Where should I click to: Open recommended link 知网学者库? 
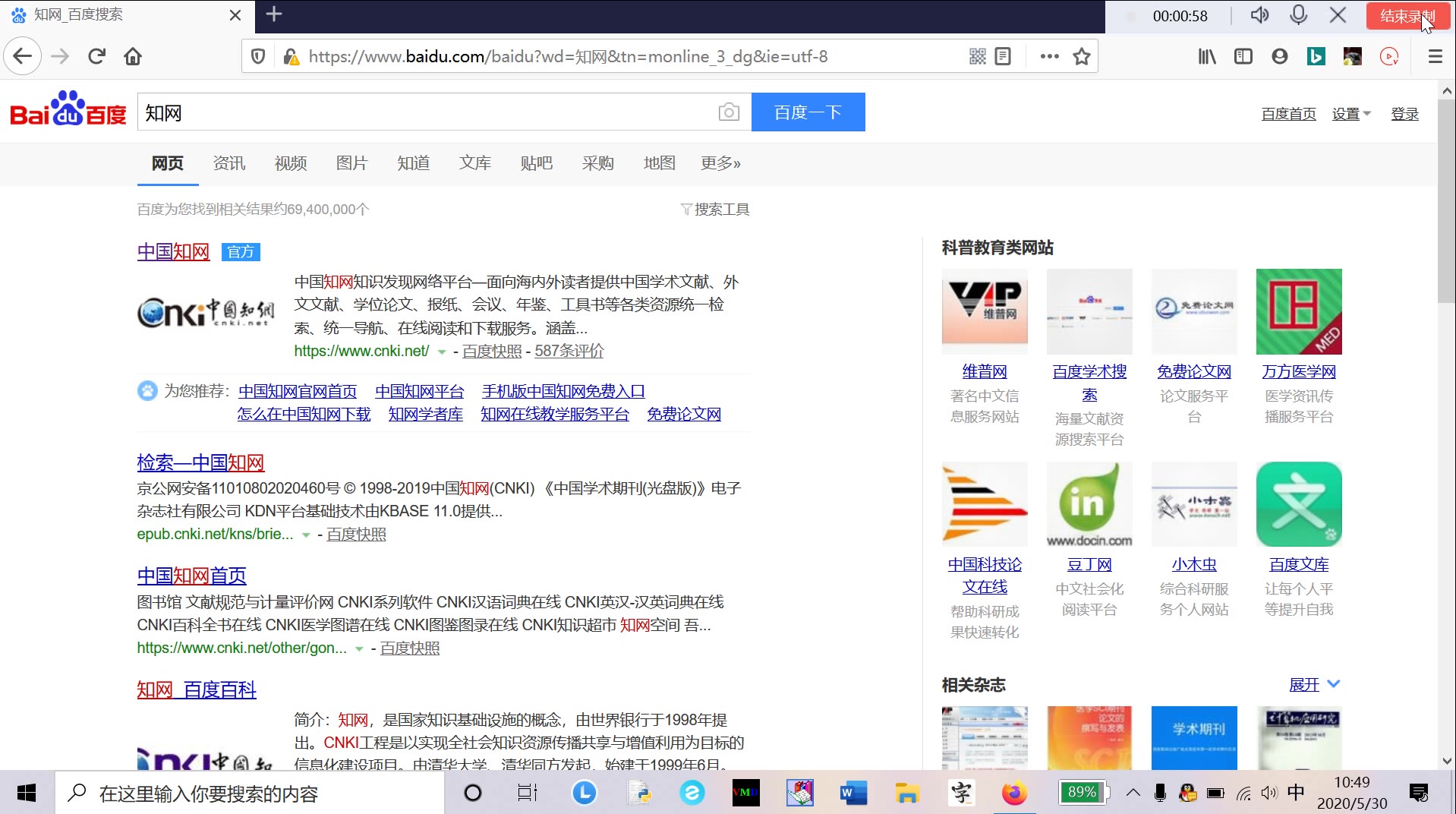click(x=426, y=414)
